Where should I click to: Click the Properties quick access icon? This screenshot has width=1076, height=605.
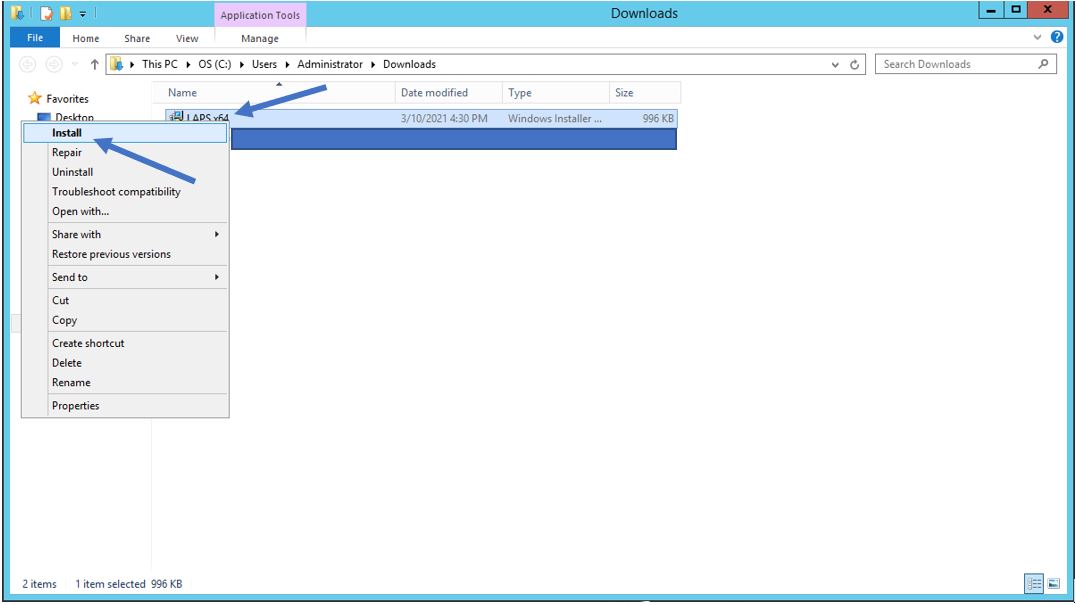[46, 13]
